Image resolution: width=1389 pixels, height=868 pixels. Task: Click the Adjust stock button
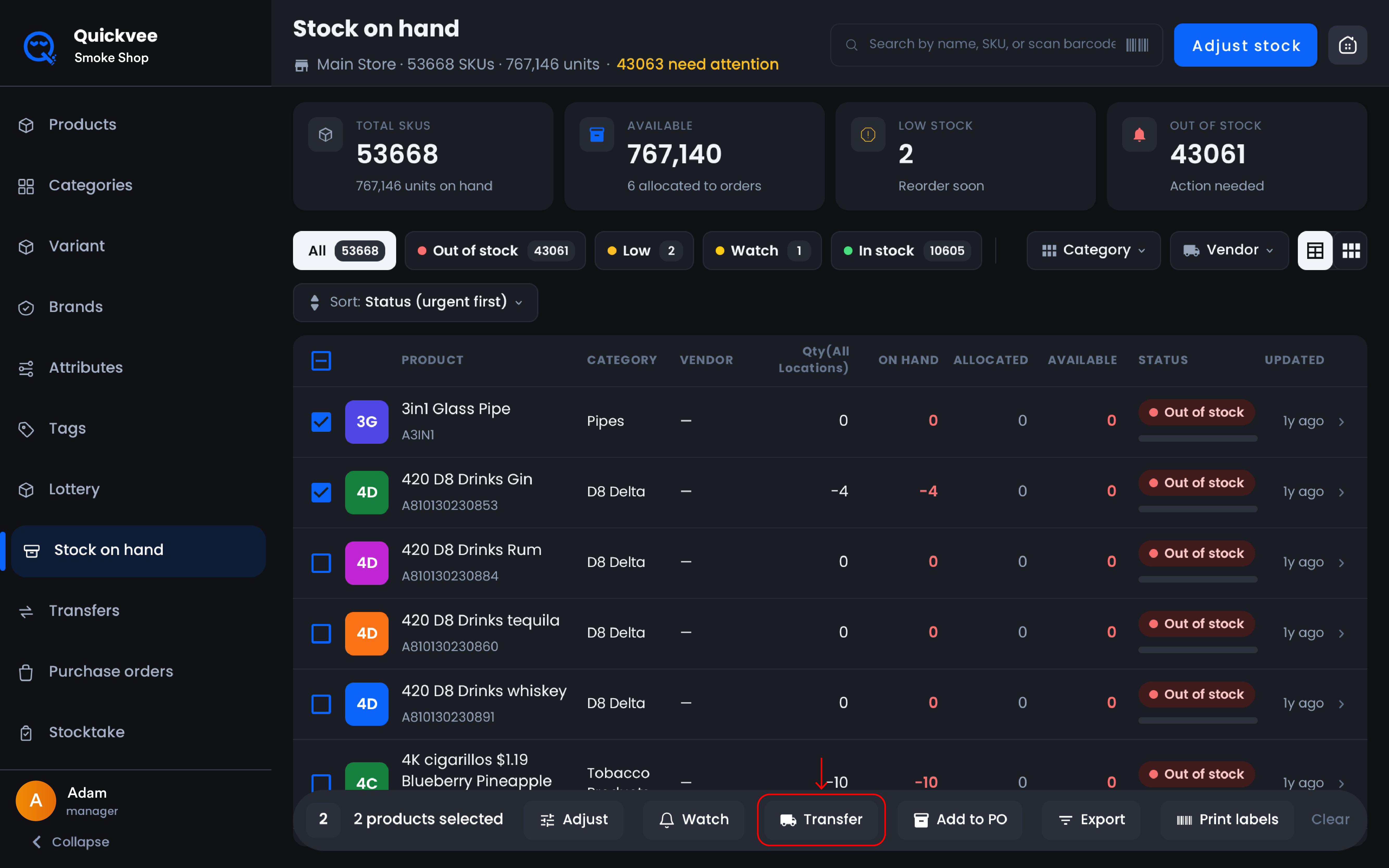(1245, 45)
